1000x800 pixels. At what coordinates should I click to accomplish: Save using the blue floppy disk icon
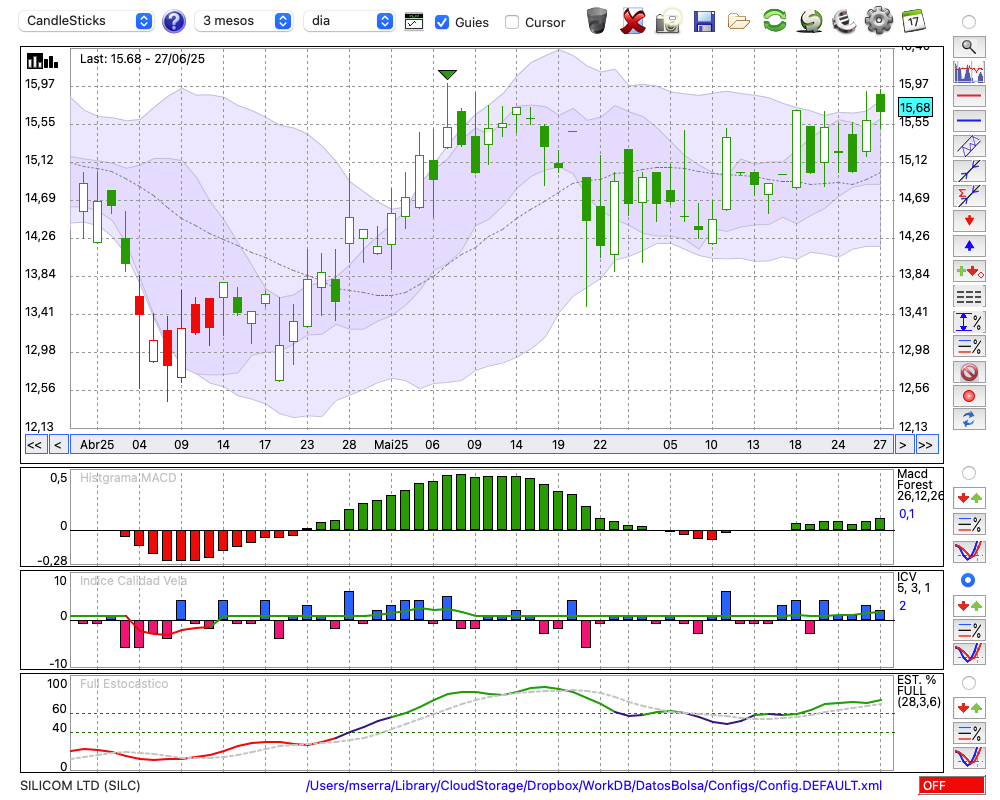pos(703,21)
